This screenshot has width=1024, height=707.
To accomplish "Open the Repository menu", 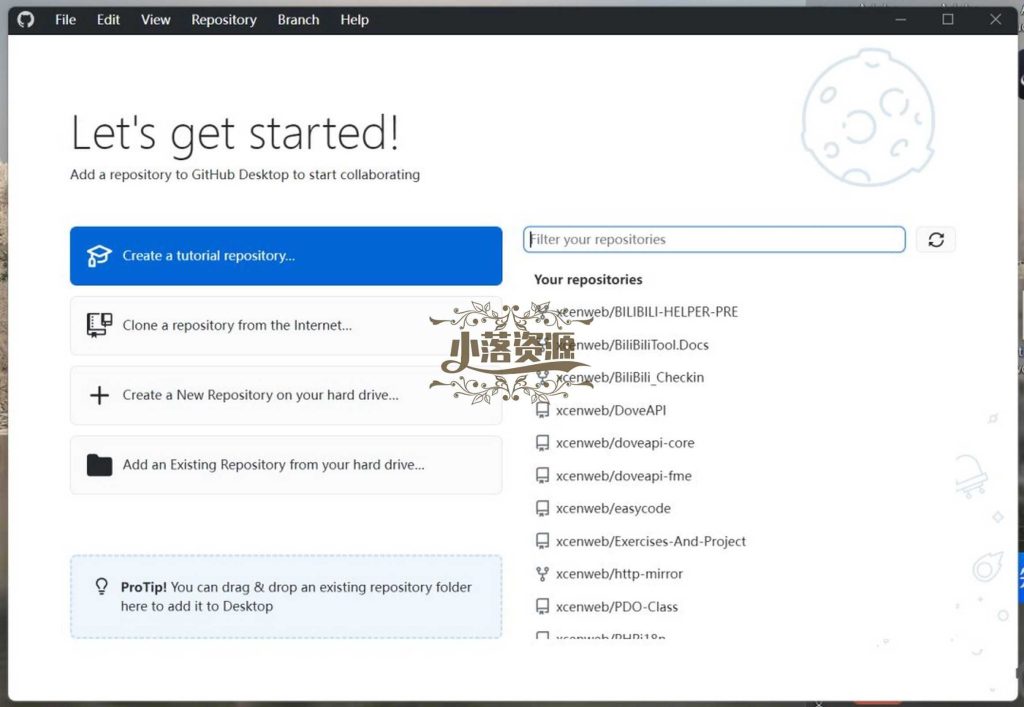I will (224, 20).
